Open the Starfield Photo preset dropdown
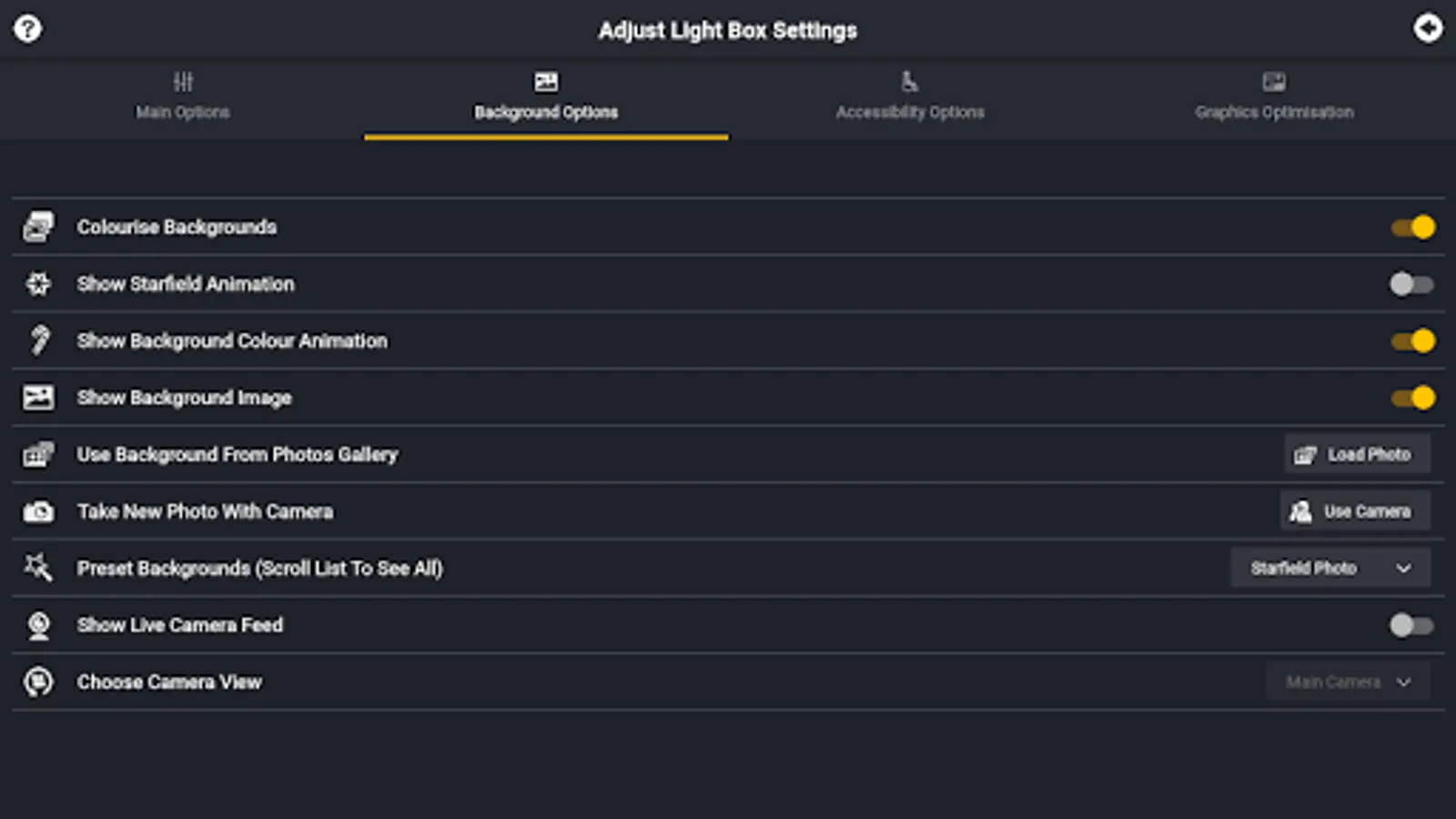 click(x=1330, y=568)
